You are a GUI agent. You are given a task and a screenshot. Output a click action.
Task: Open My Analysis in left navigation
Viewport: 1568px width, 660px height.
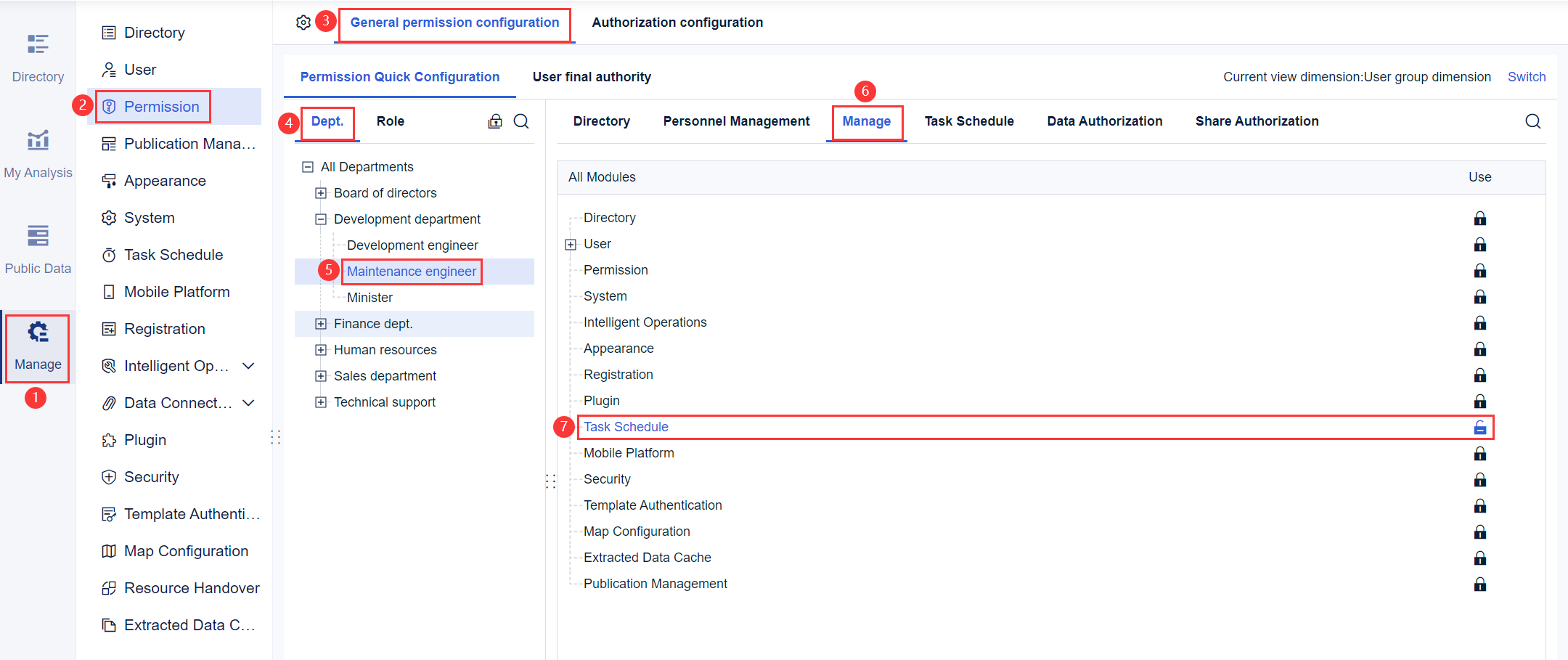(38, 152)
